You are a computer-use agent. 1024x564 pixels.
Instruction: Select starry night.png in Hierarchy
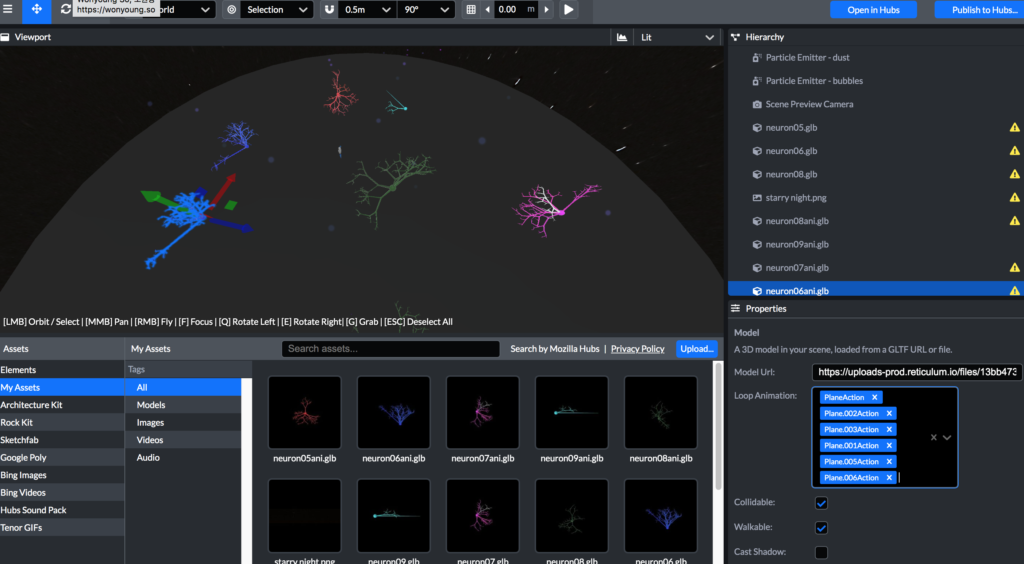(876, 198)
